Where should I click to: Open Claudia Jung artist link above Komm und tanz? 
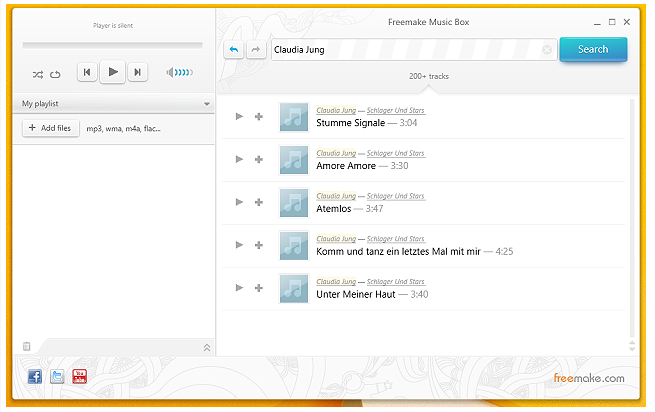click(x=336, y=239)
